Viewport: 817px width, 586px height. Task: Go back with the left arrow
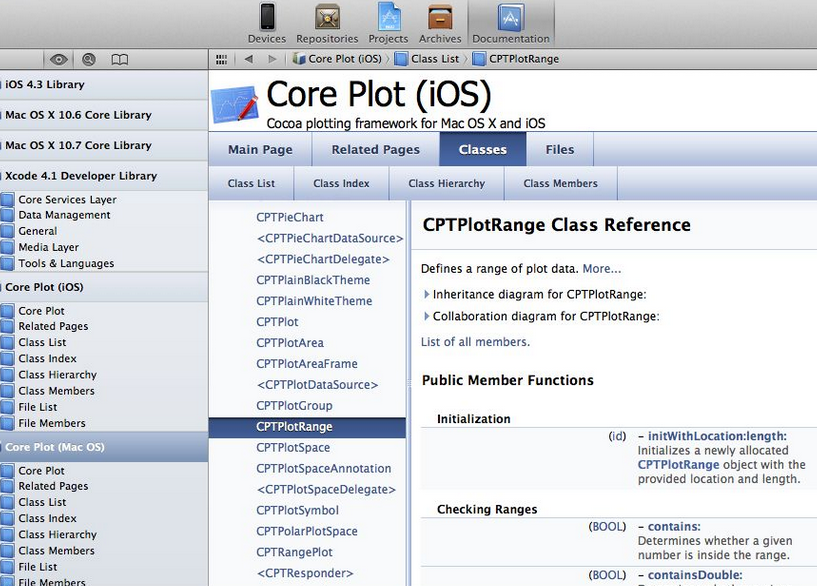coord(249,59)
